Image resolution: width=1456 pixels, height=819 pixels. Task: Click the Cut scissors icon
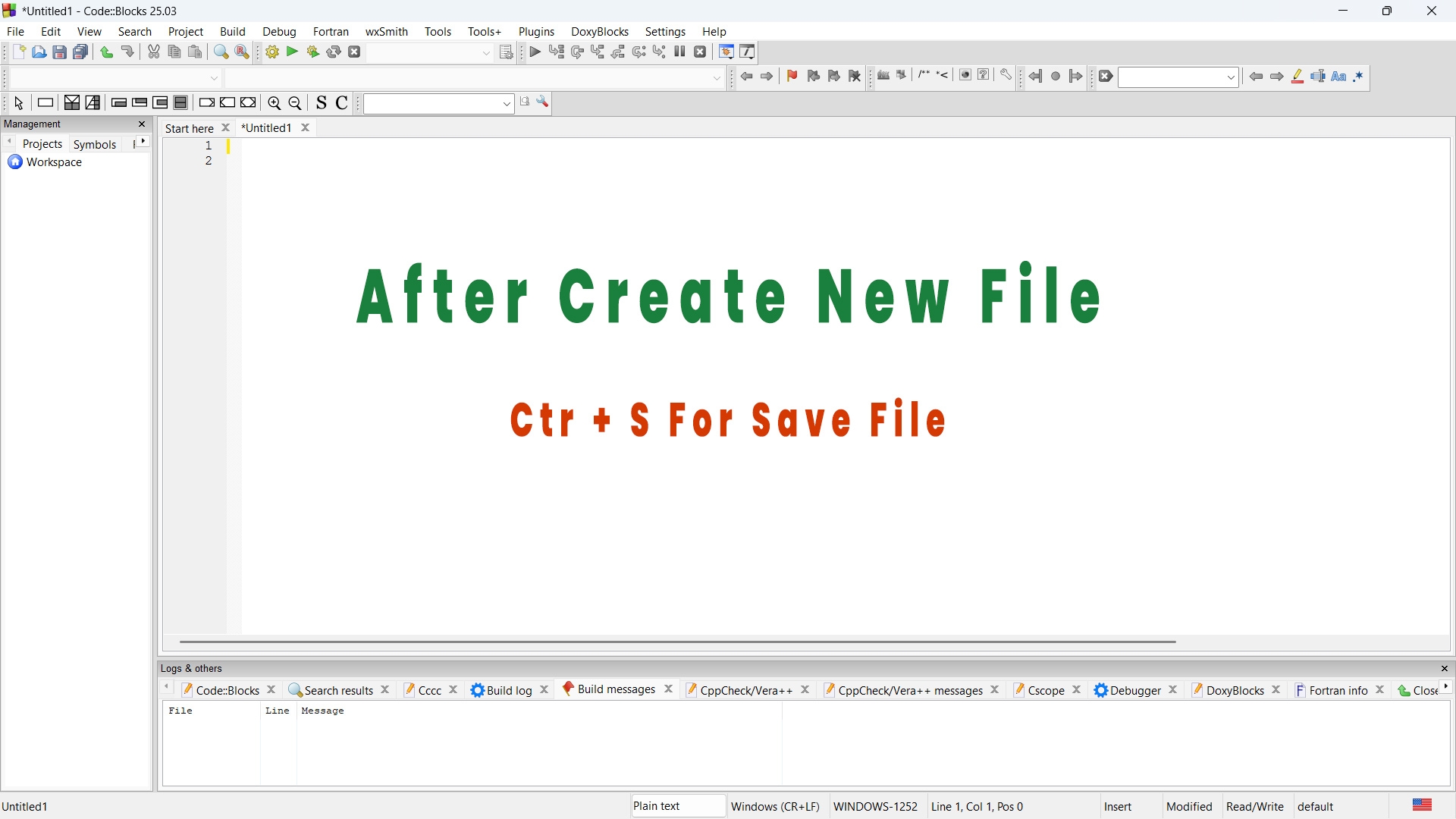tap(154, 52)
